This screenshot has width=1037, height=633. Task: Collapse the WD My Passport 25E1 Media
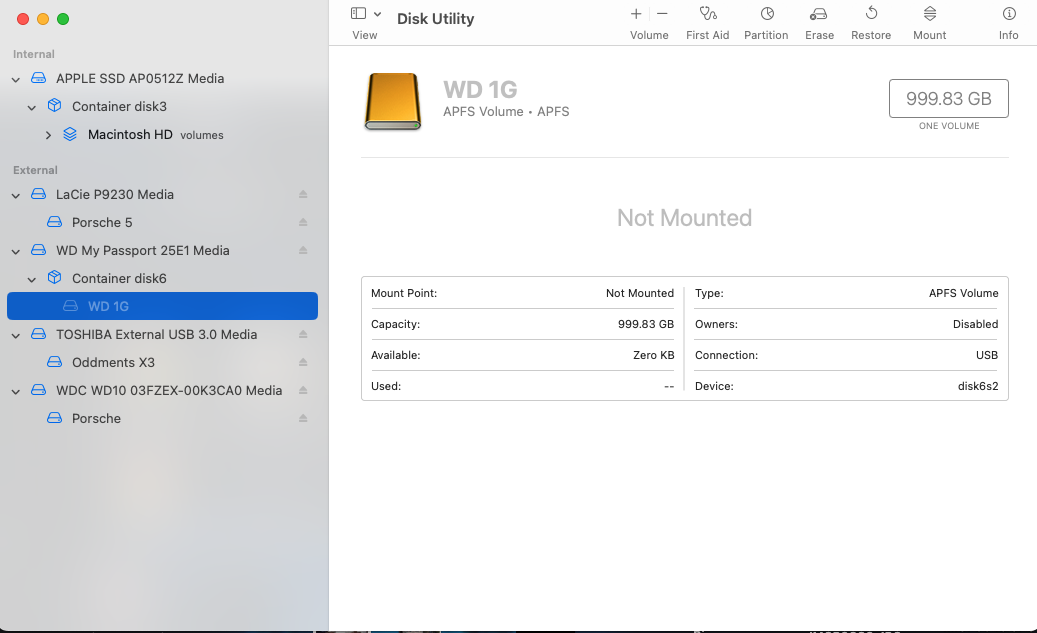click(16, 251)
